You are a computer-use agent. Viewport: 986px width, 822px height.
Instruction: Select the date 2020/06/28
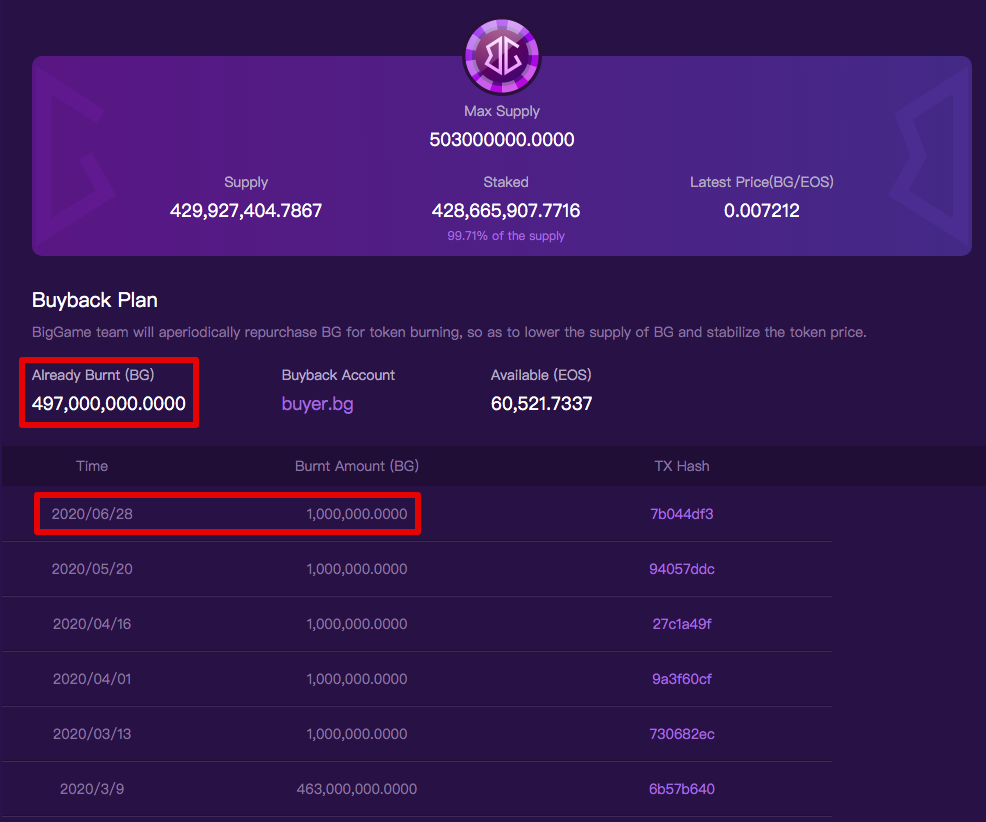click(x=92, y=514)
